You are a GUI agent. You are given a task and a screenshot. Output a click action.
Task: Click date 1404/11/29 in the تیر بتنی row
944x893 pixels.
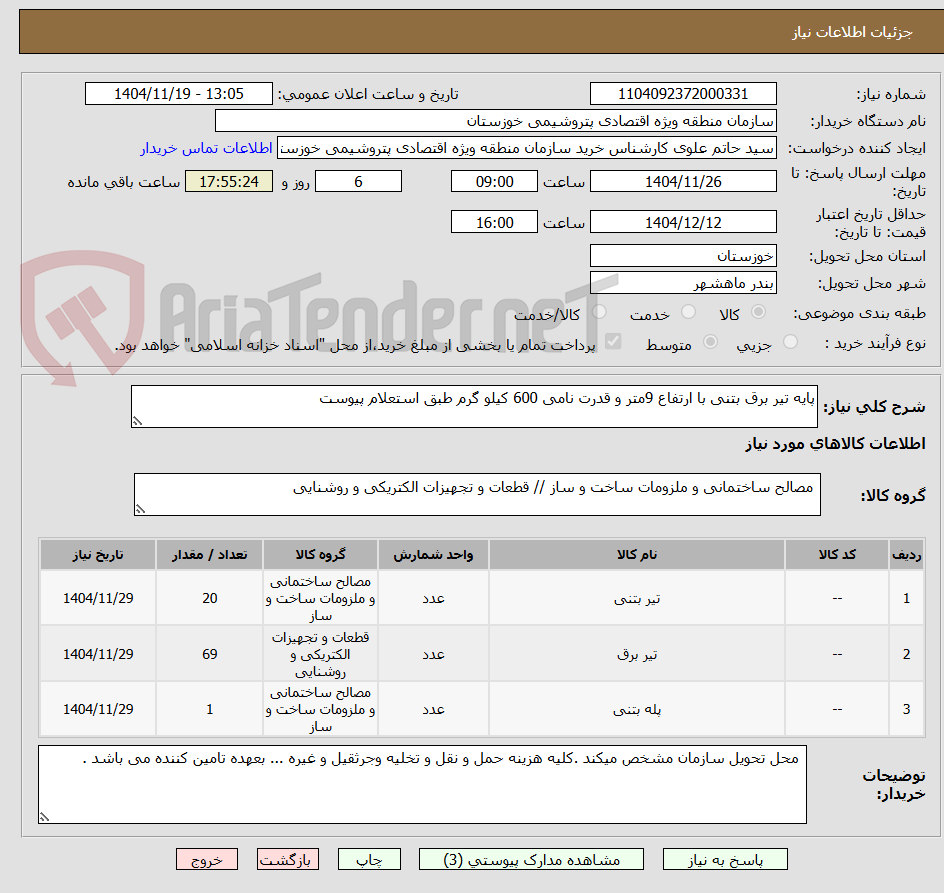tap(98, 599)
